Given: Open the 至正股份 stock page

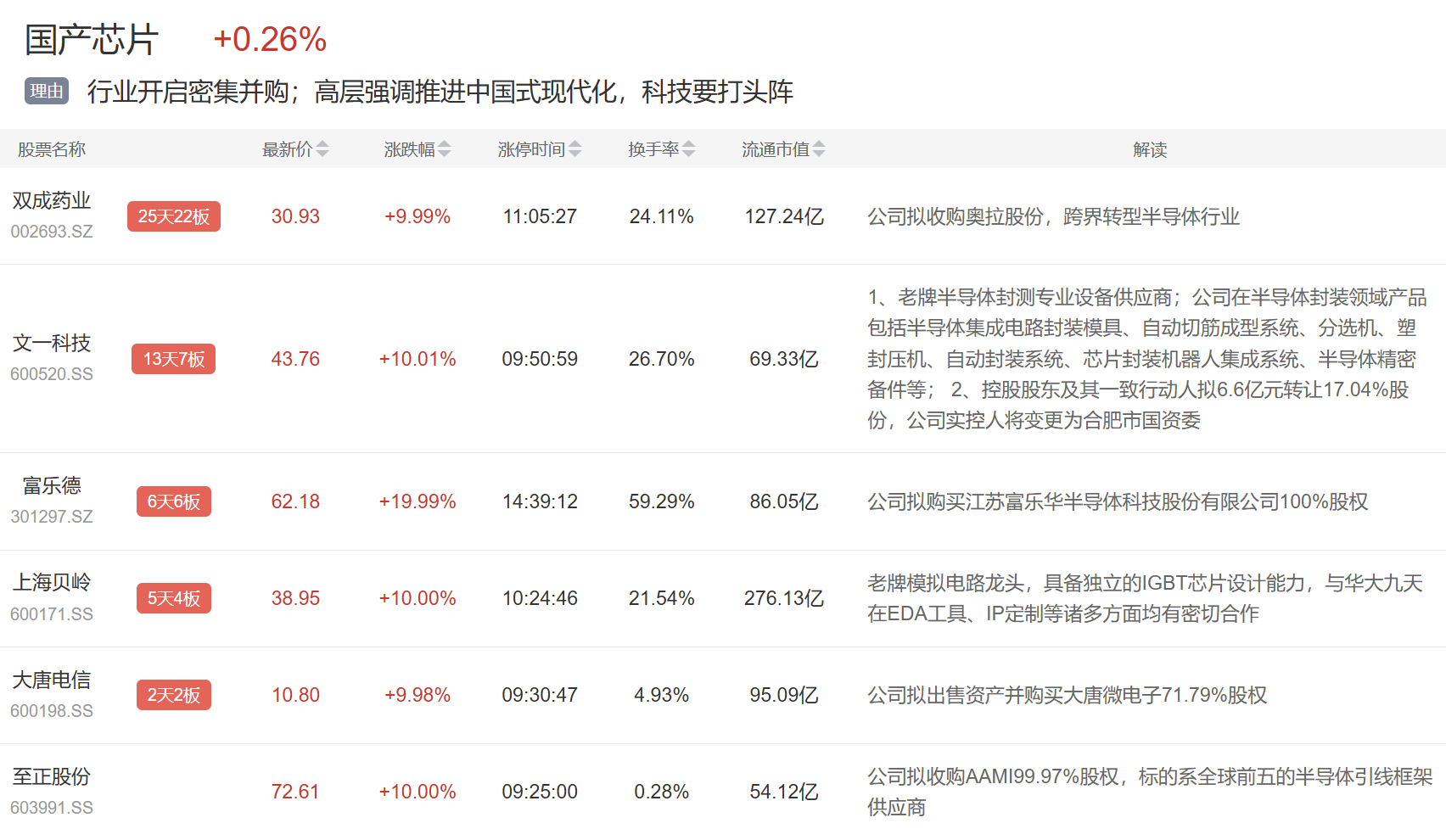Looking at the screenshot, I should (52, 776).
